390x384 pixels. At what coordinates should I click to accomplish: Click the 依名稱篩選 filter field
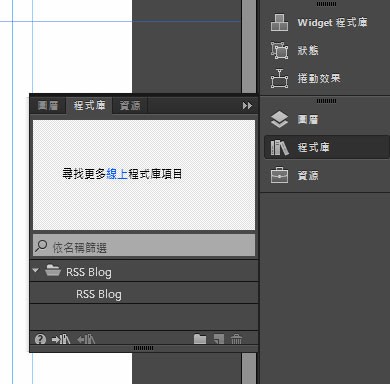click(x=144, y=246)
